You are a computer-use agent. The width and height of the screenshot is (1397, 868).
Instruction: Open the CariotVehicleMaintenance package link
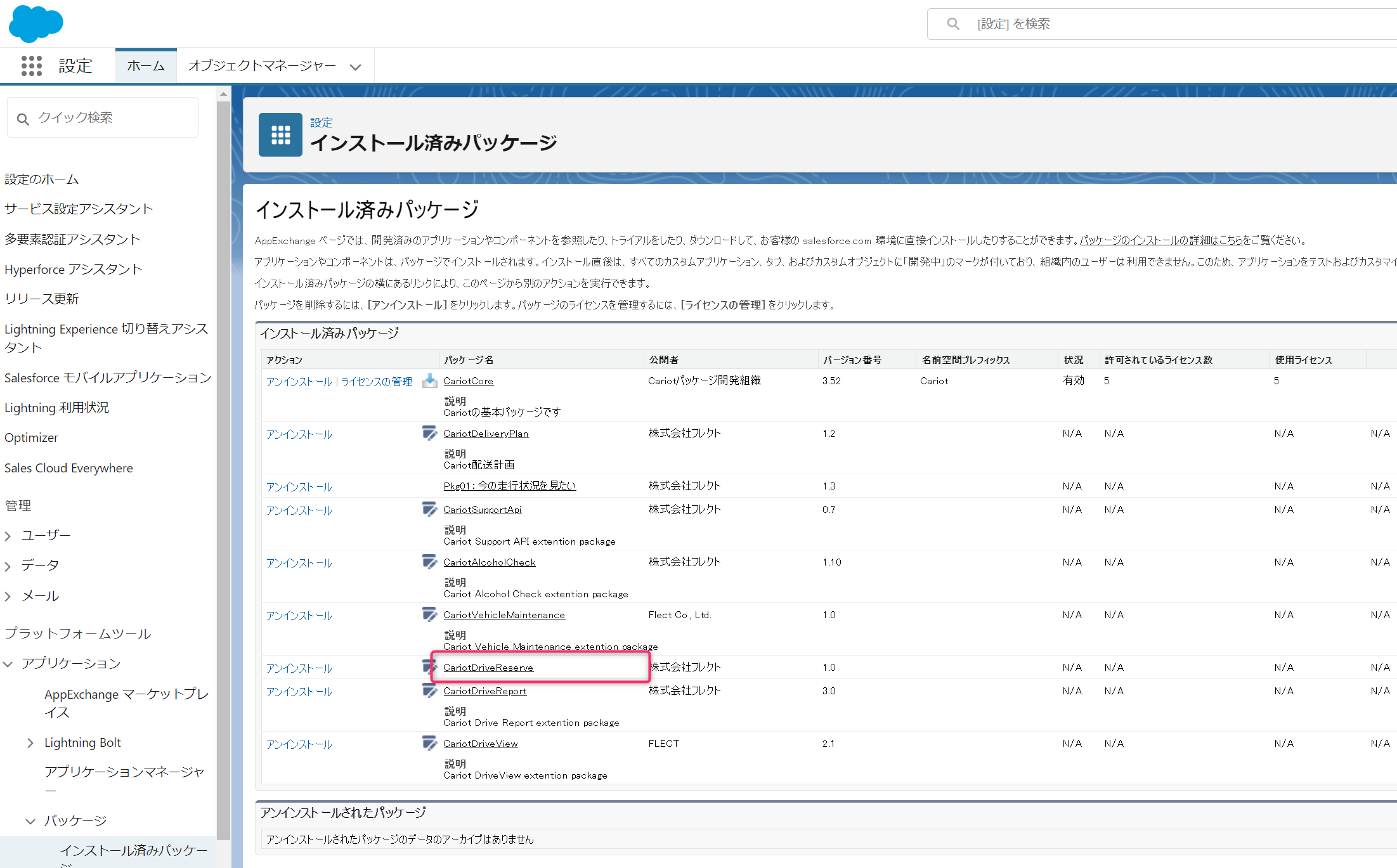pyautogui.click(x=504, y=615)
